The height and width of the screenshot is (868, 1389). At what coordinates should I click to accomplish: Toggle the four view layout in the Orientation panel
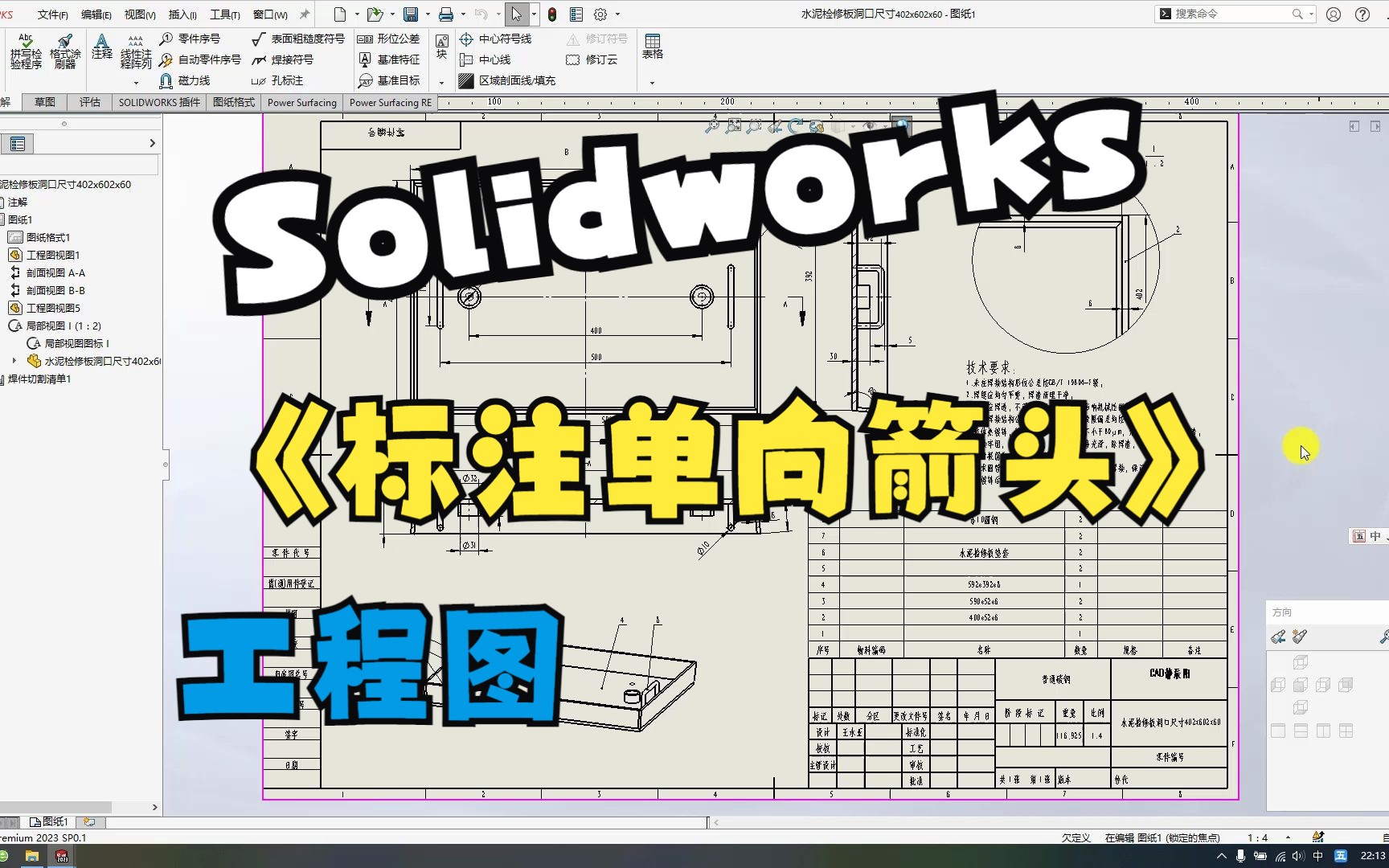(1346, 731)
